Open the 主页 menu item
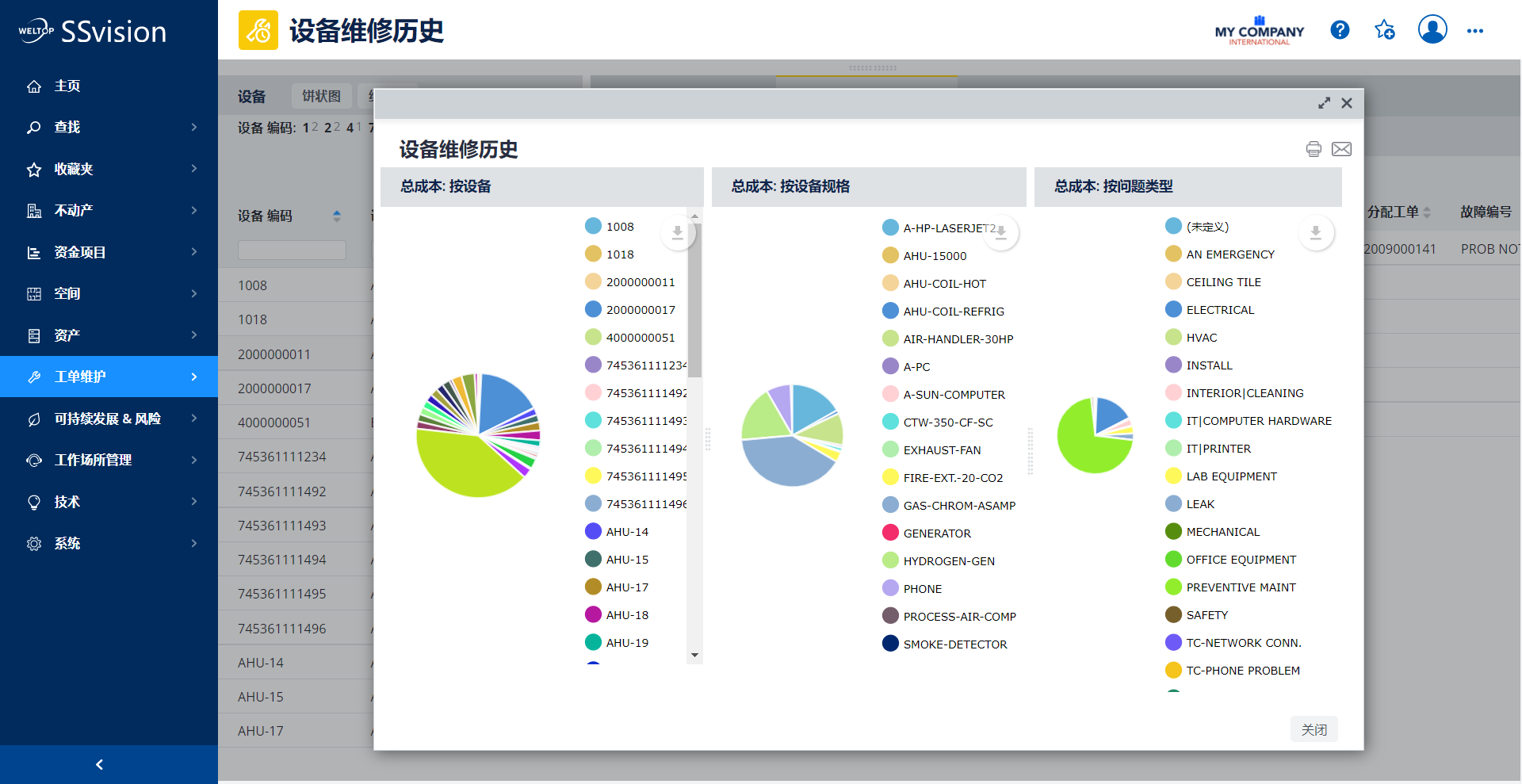The width and height of the screenshot is (1522, 784). click(x=67, y=86)
